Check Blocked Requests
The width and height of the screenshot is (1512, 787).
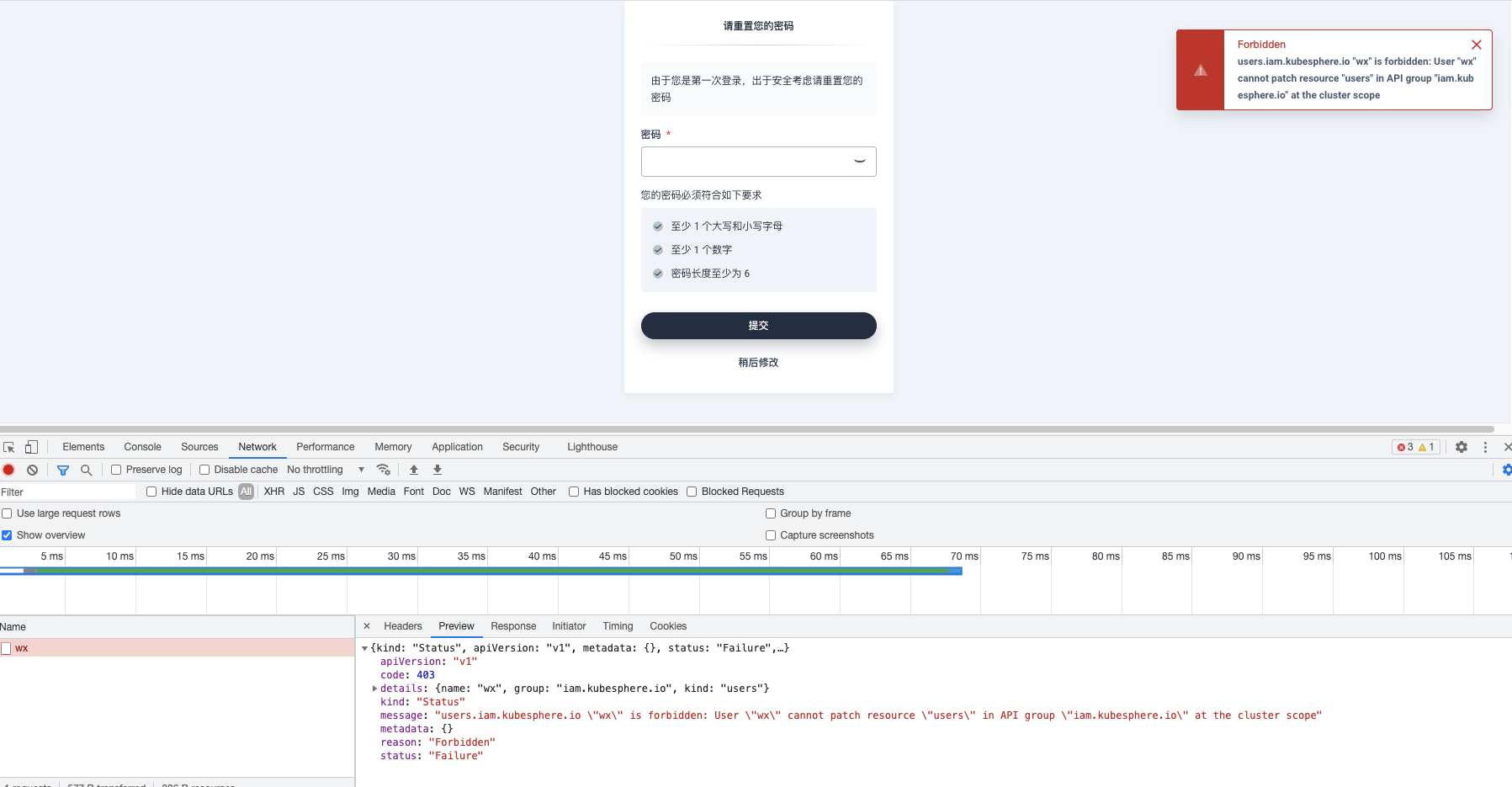[x=692, y=492]
